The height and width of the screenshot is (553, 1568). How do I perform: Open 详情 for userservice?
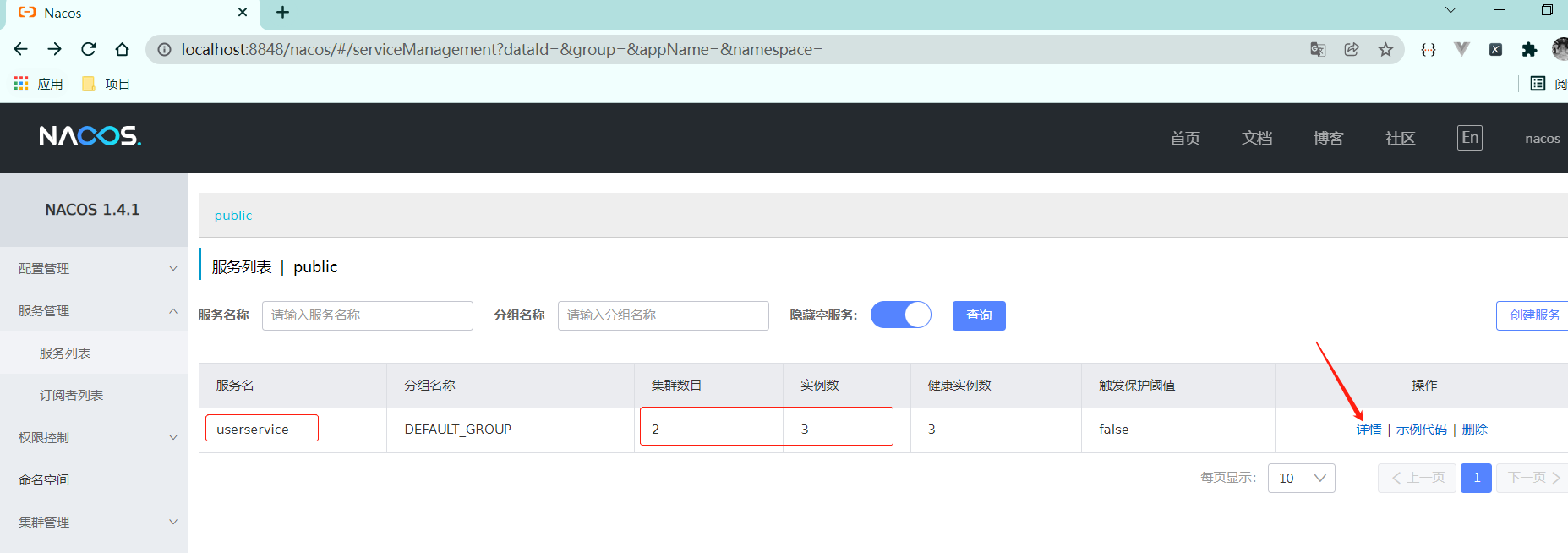1369,430
